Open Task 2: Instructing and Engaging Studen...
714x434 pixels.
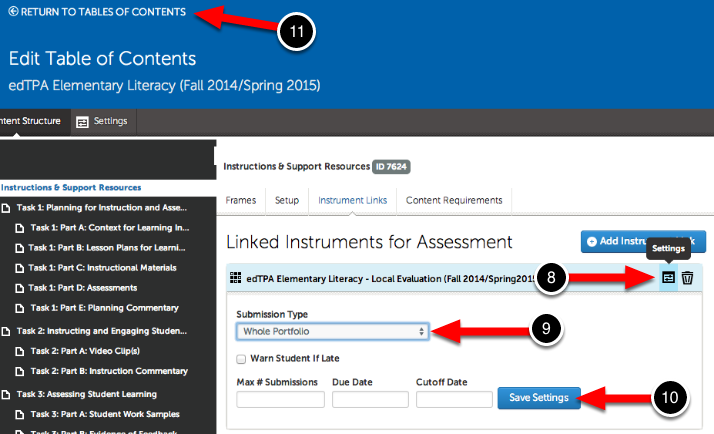[102, 331]
